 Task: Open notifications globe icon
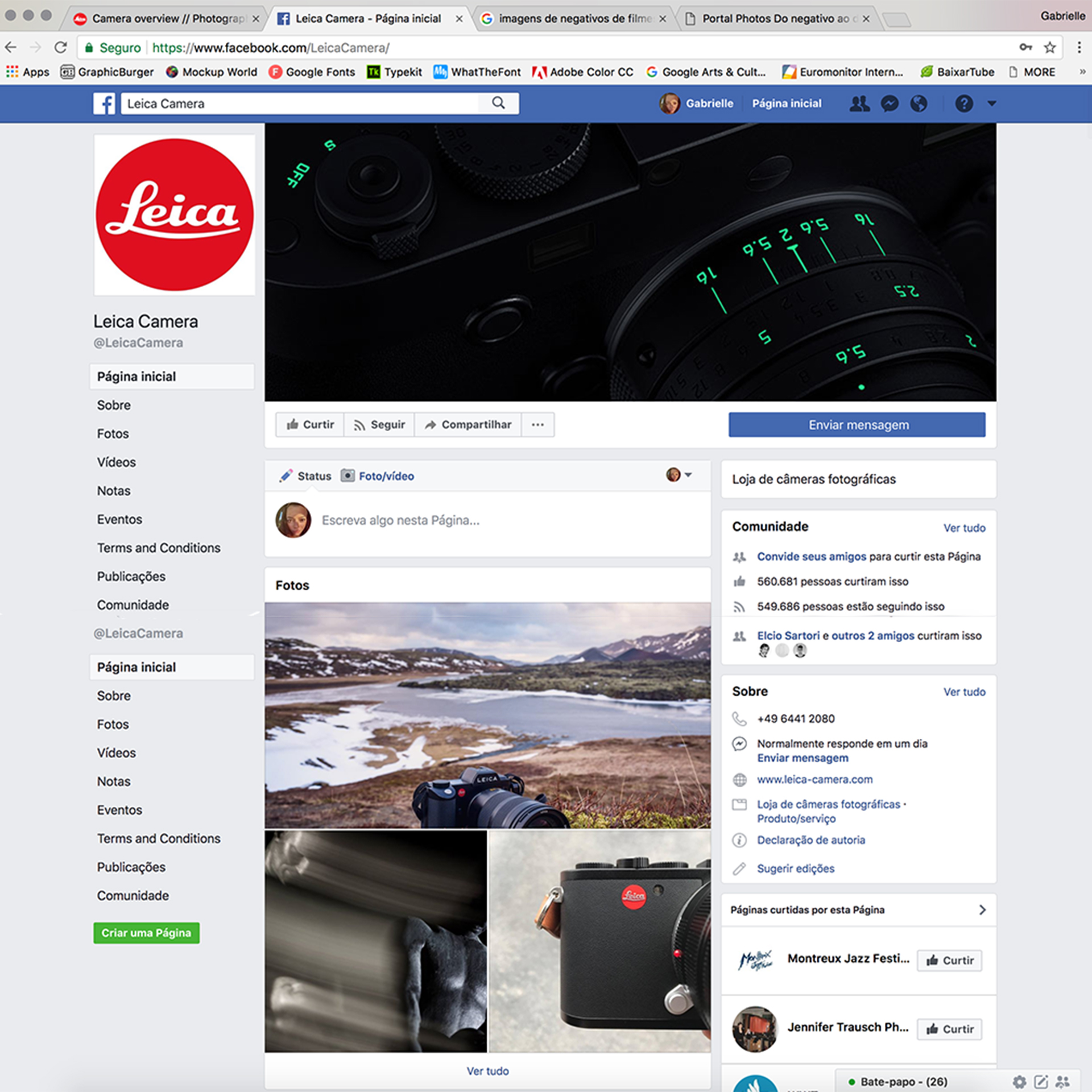coord(919,104)
